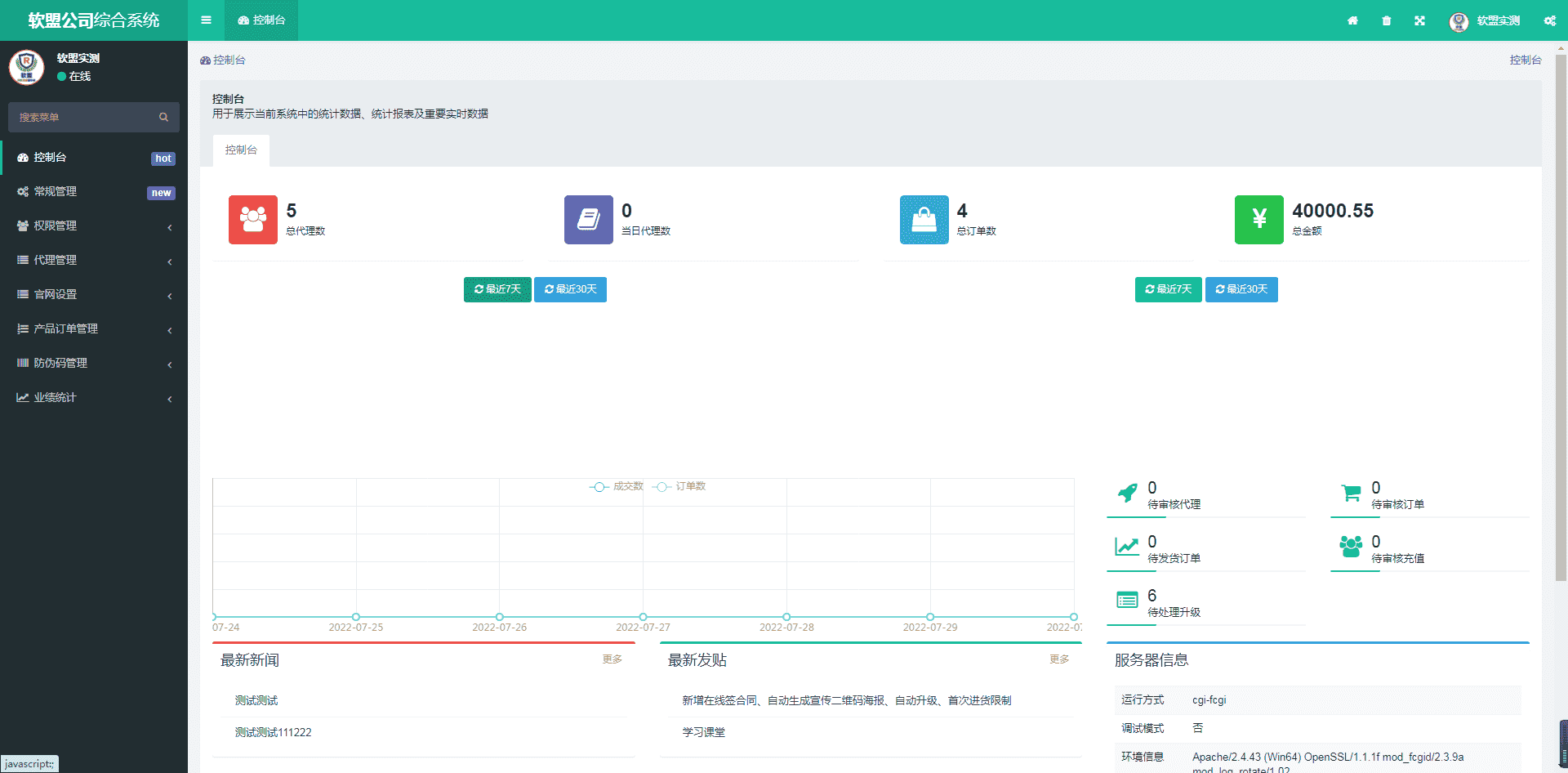Select the 权限管理 sidebar item
This screenshot has height=773, width=1568.
(x=94, y=226)
